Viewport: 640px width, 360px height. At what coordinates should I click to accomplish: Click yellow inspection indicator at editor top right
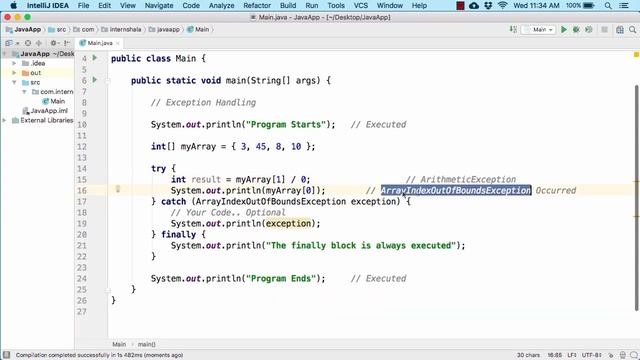coord(636,54)
